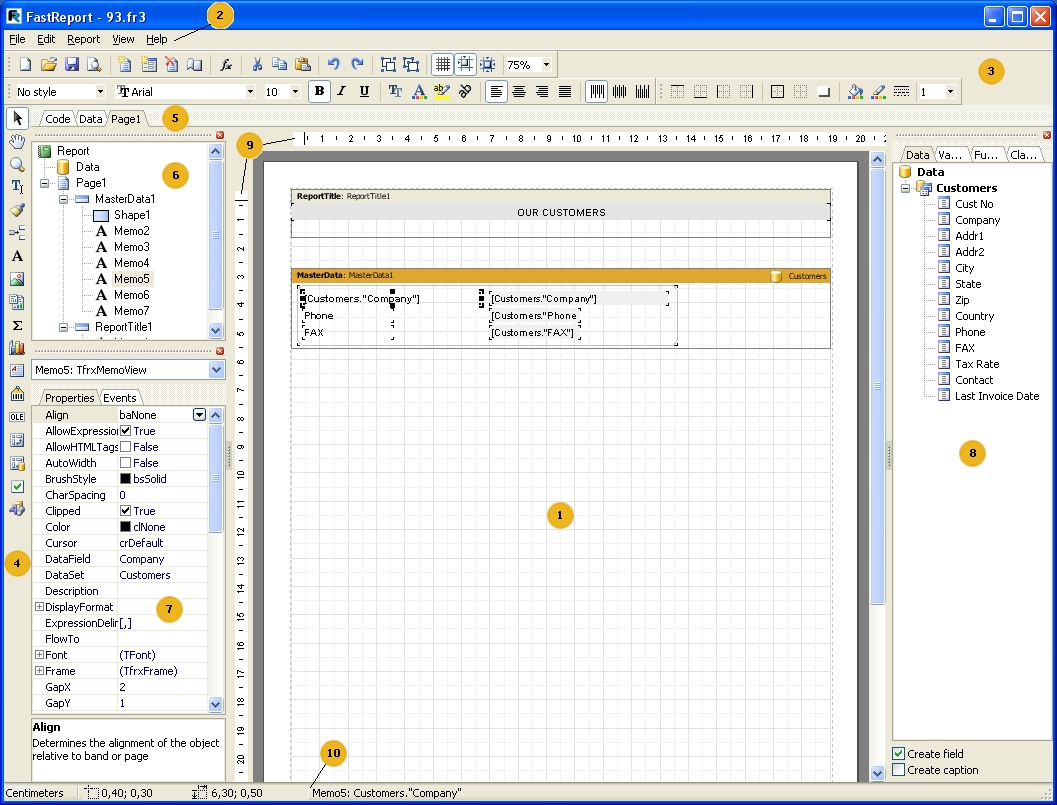This screenshot has width=1057, height=805.
Task: Open the zoom percentage dropdown
Action: coord(546,65)
